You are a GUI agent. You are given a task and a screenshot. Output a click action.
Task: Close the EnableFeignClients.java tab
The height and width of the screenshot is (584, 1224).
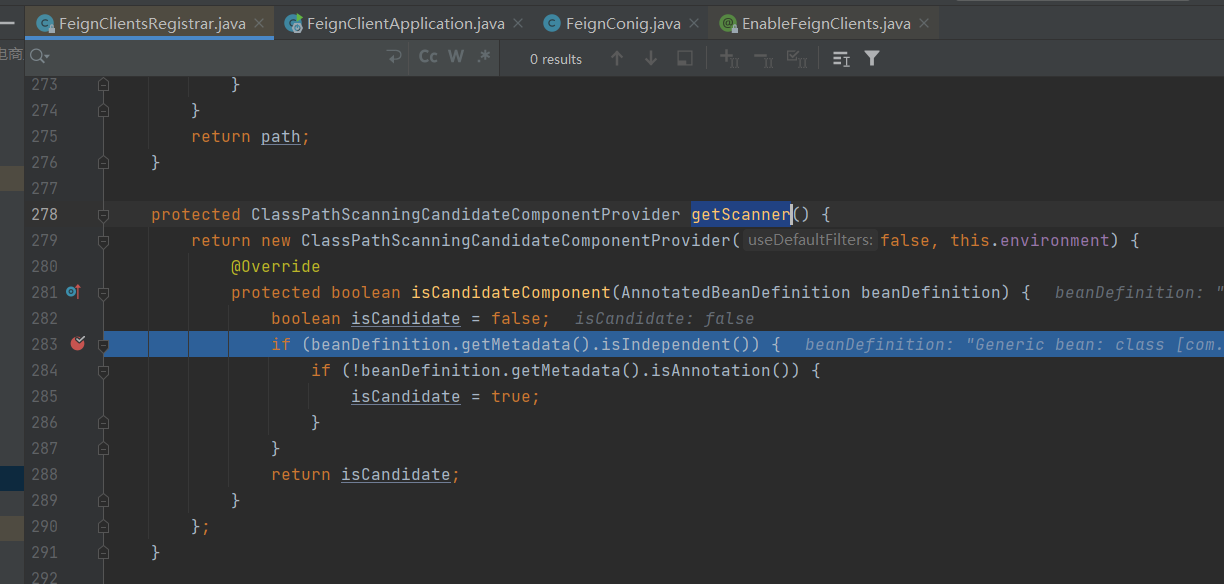tap(923, 23)
